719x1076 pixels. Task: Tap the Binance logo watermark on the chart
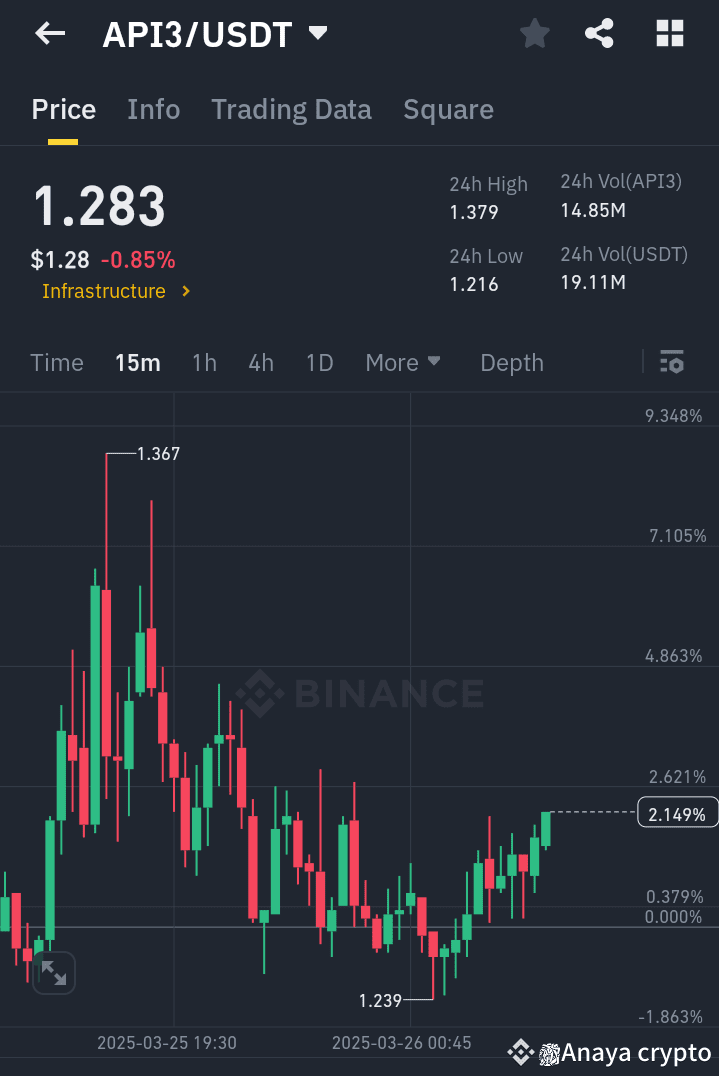tap(358, 692)
